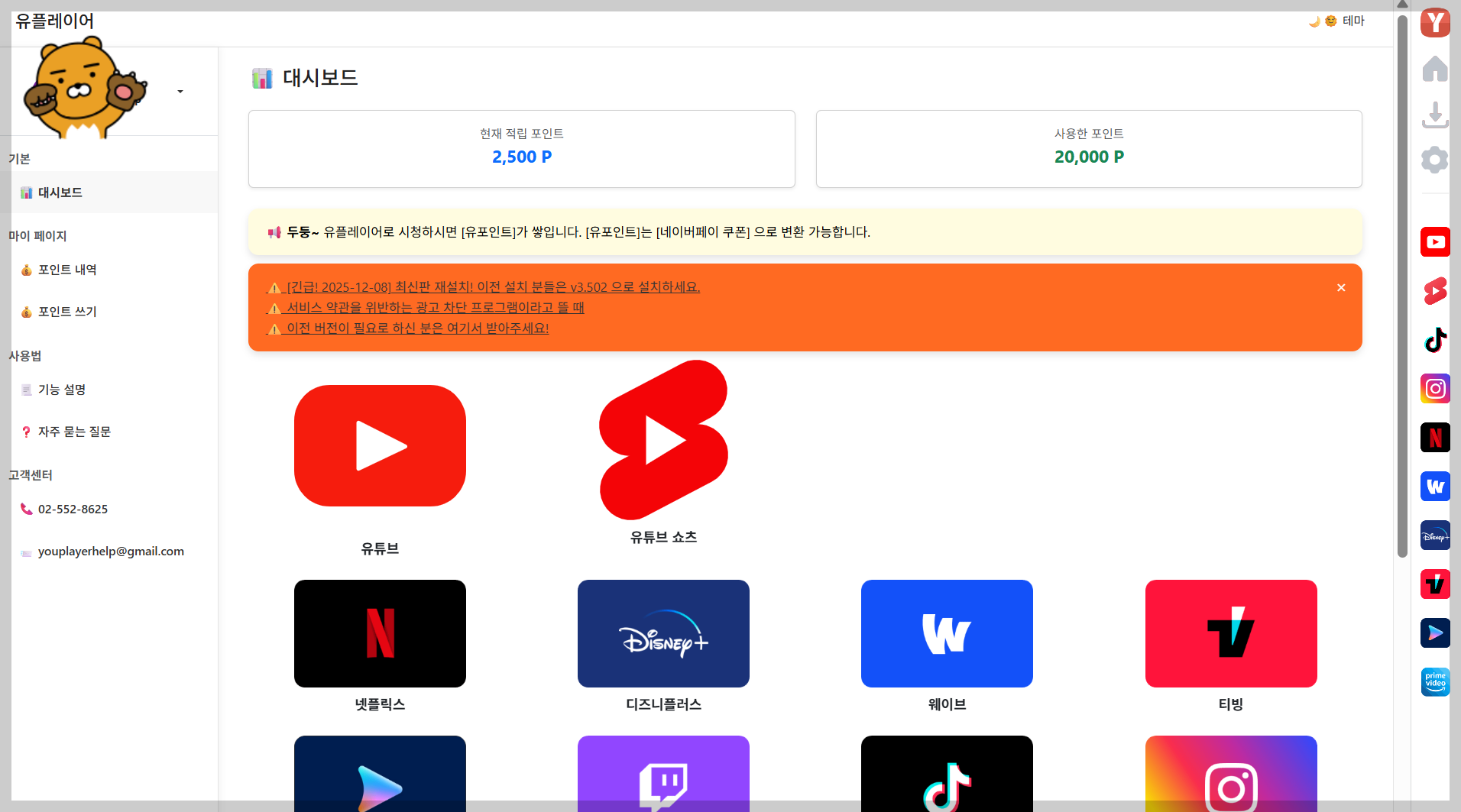Launch the Instagram tile in grid
Screen dimensions: 1461x812
click(x=1231, y=773)
